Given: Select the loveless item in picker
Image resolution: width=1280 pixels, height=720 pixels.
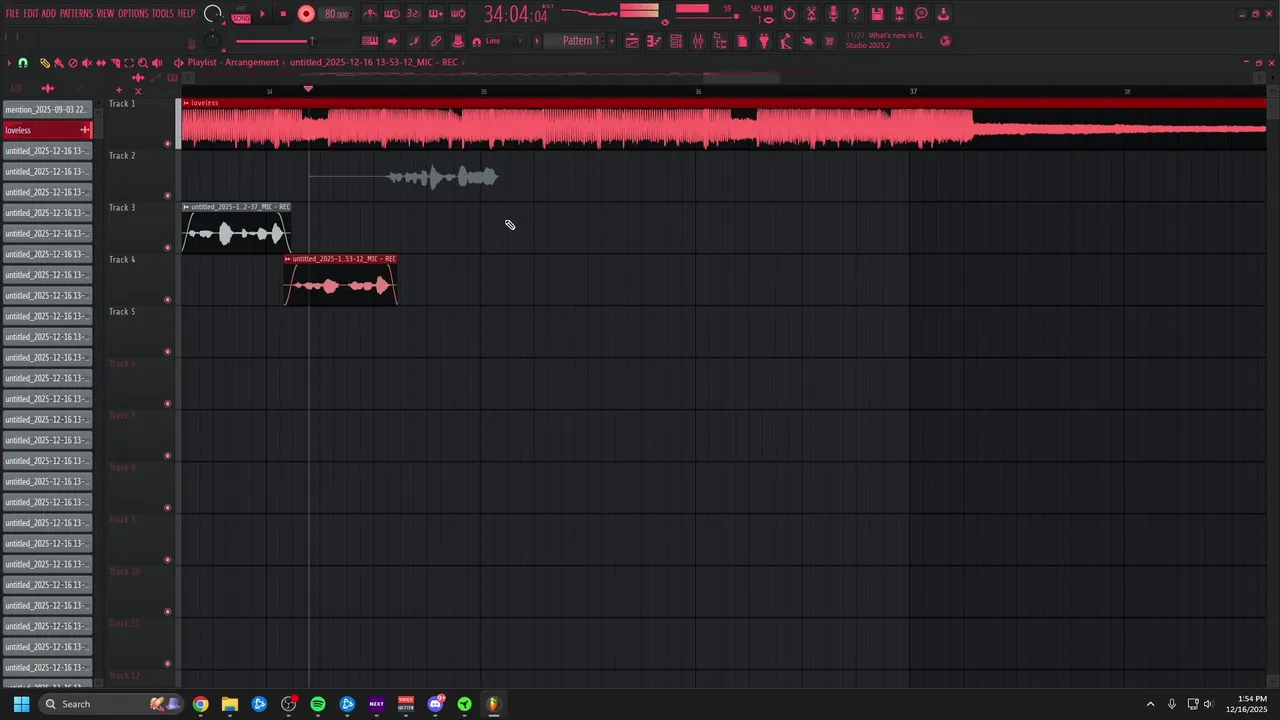Looking at the screenshot, I should [x=47, y=130].
